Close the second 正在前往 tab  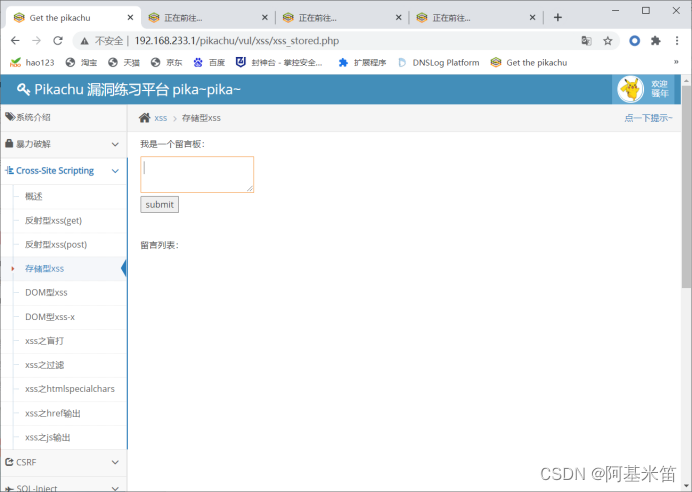click(x=399, y=18)
